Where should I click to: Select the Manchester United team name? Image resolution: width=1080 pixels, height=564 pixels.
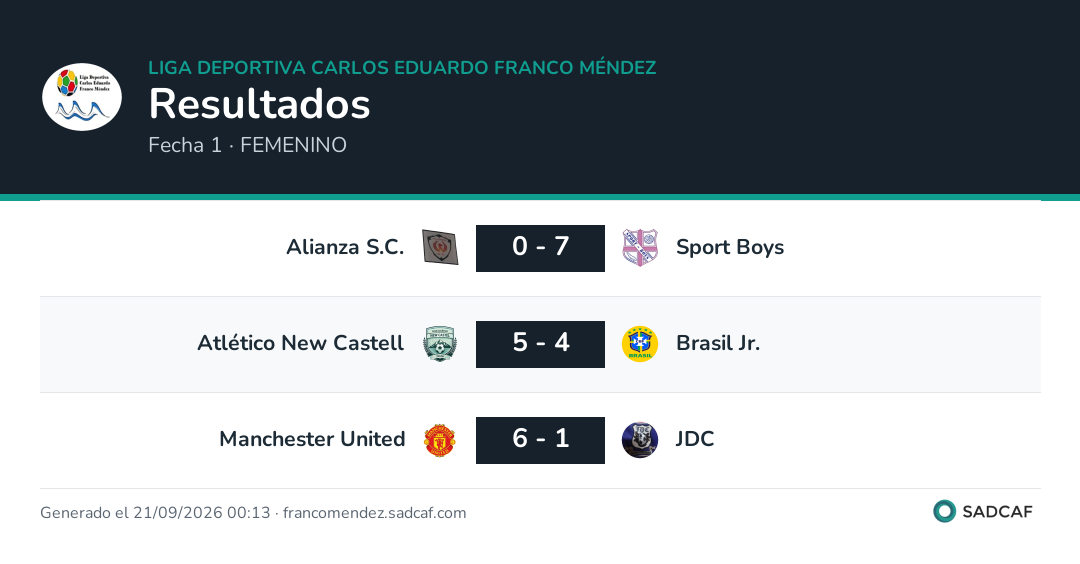click(x=312, y=439)
